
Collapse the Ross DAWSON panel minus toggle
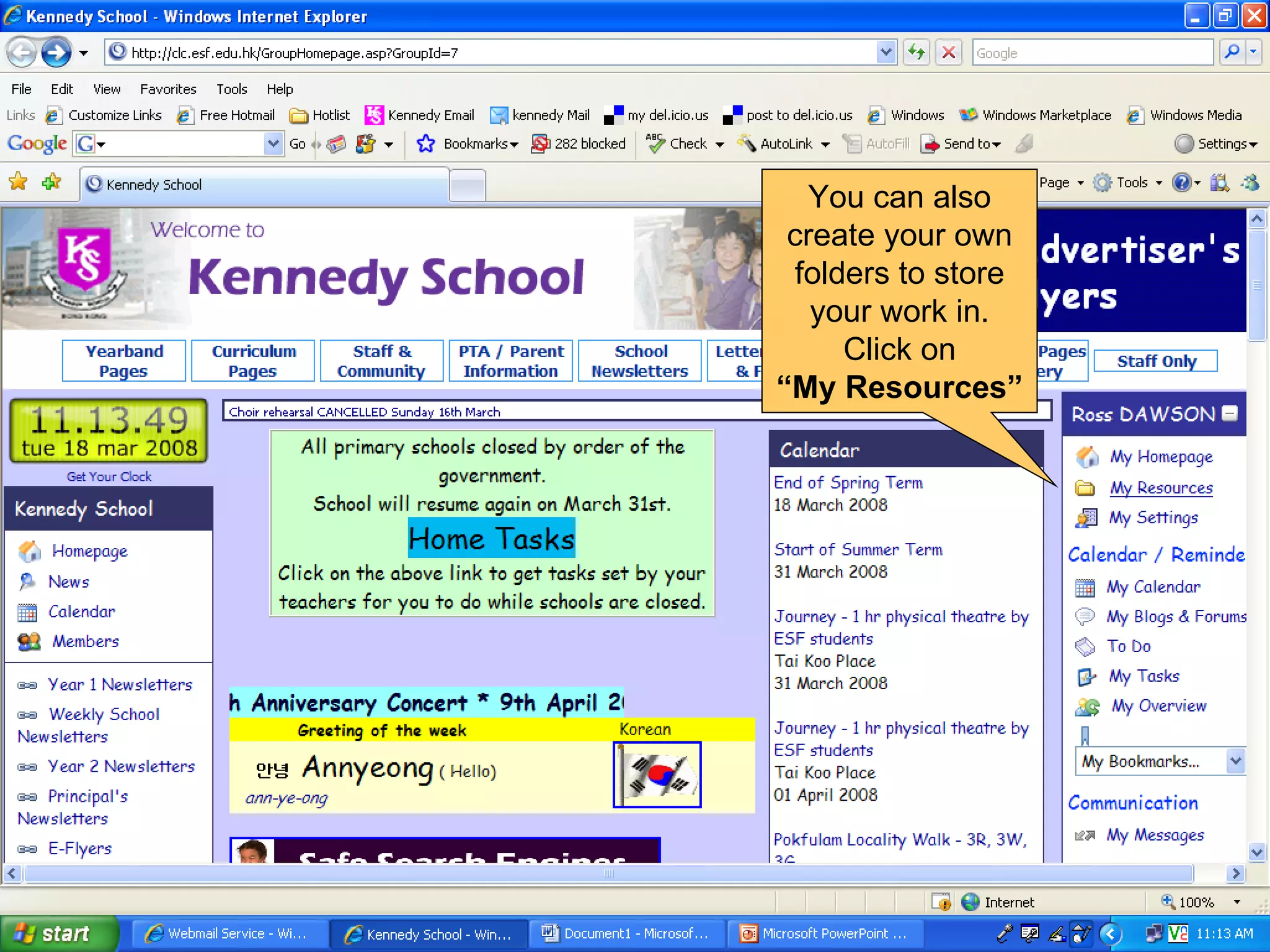coord(1230,413)
